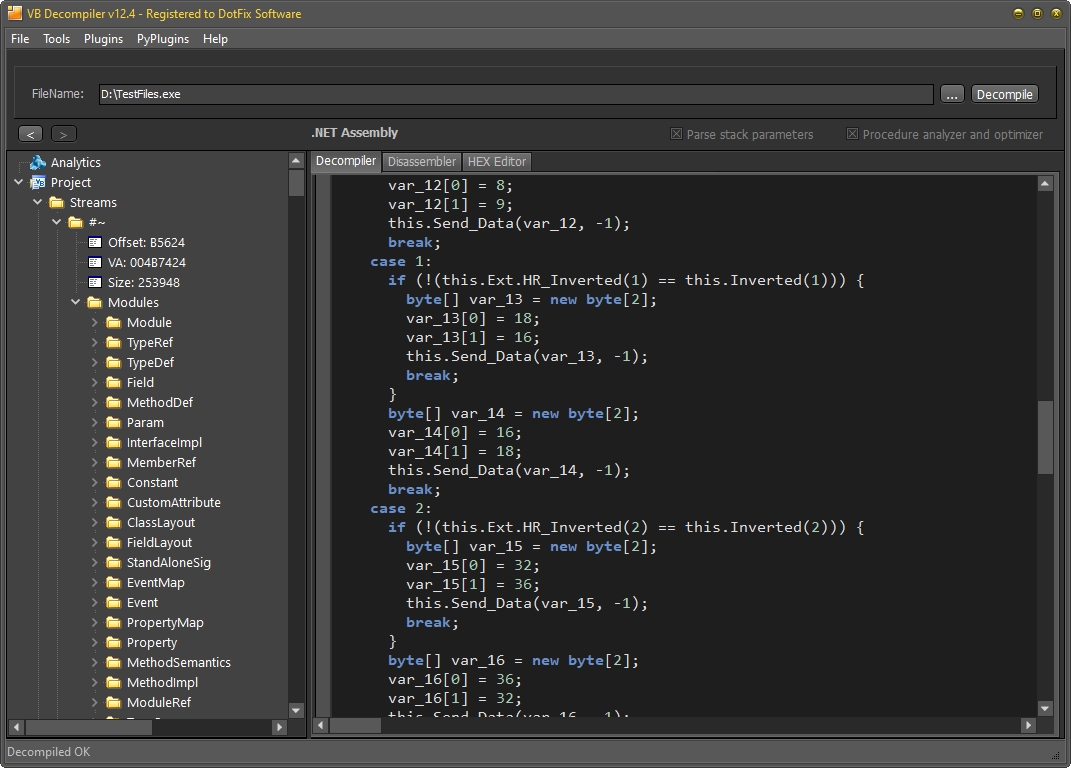
Task: Expand the MethodSemantics node
Action: [x=95, y=662]
